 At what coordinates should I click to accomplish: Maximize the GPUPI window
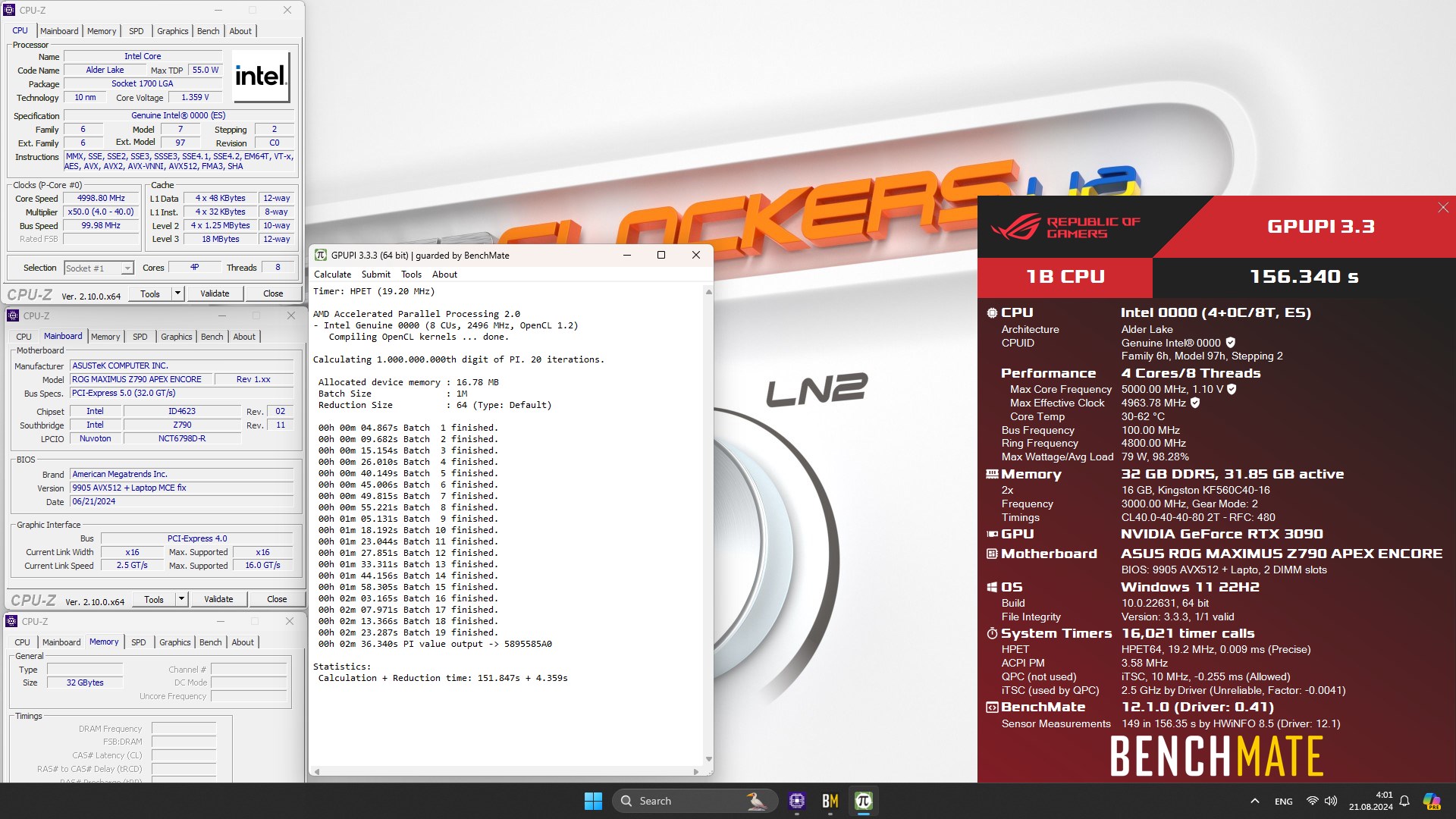click(x=661, y=256)
